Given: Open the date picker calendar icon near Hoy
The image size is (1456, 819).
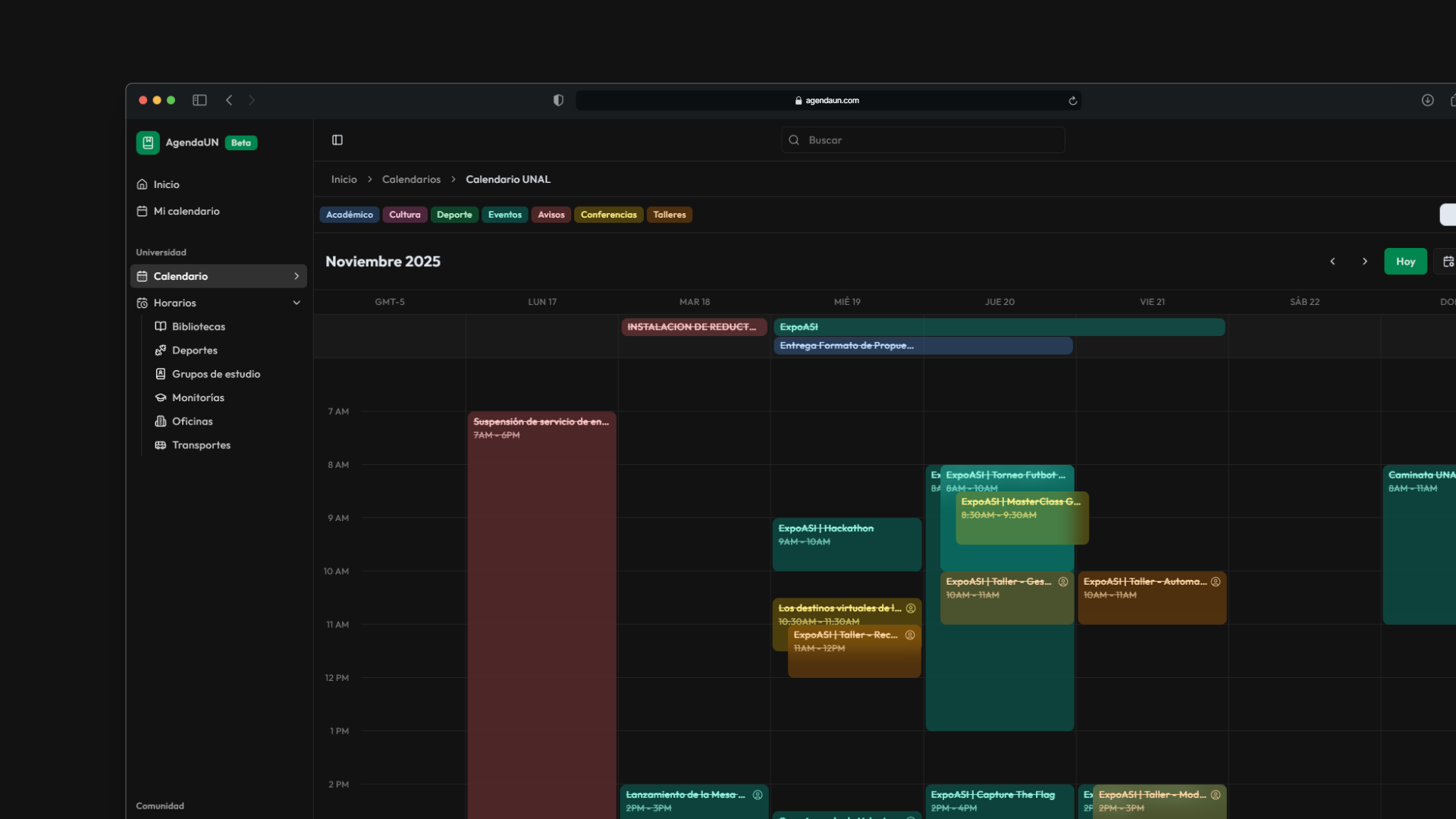Looking at the screenshot, I should [x=1449, y=261].
